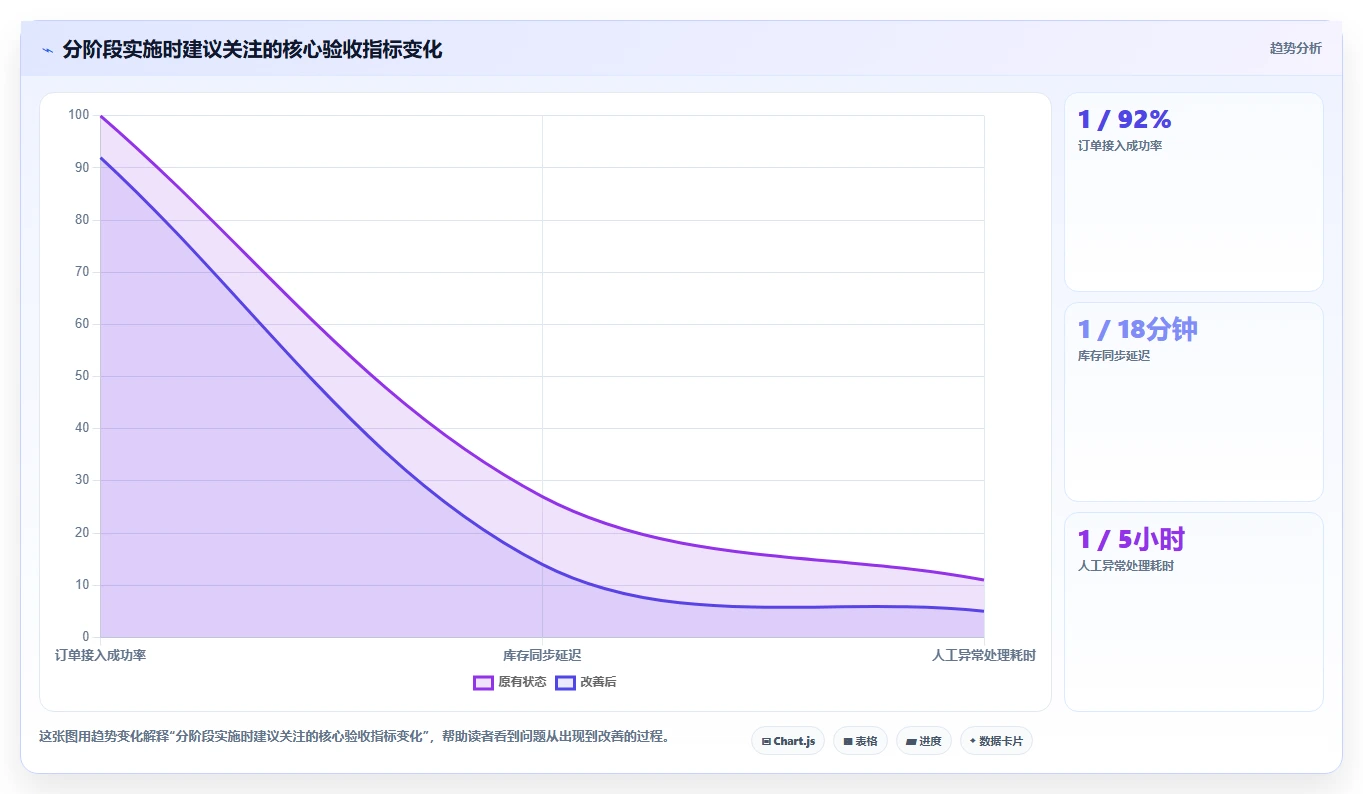Click the 趋势分析 label in header
Viewport: 1363px width, 794px height.
click(x=1295, y=48)
